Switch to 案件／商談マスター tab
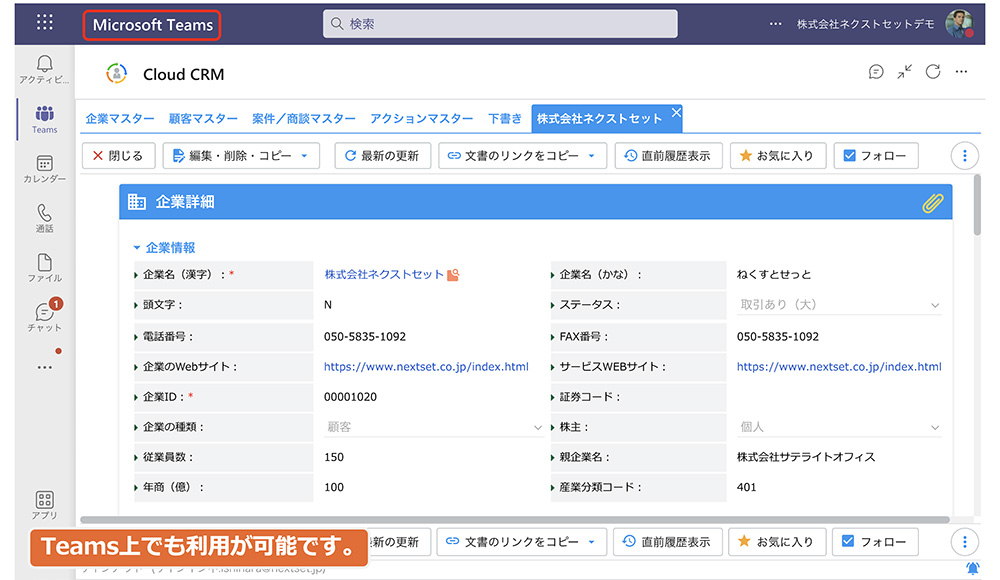 (304, 119)
